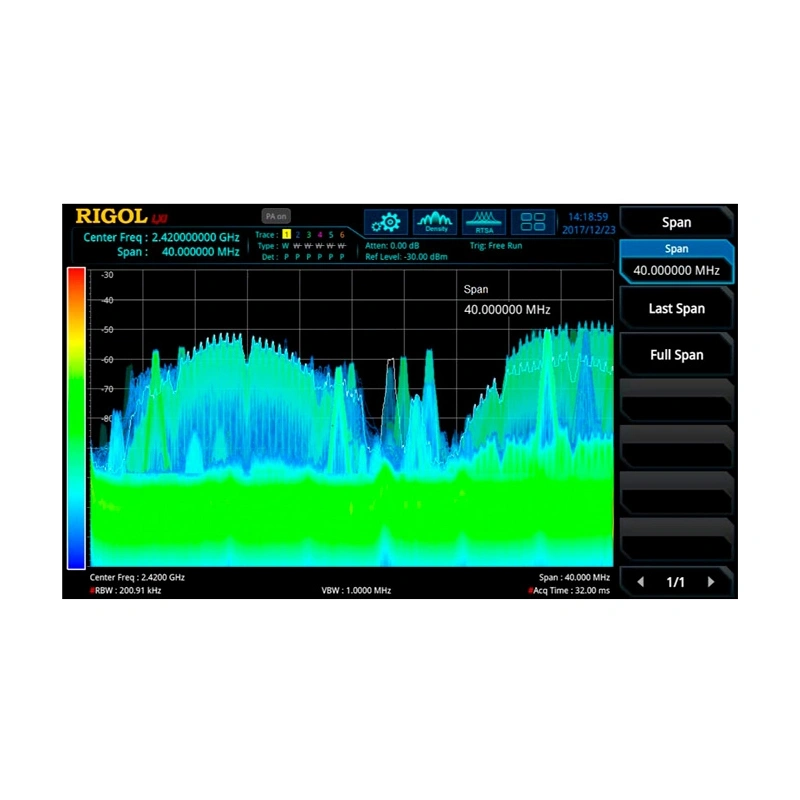Click the density color scale bar

pyautogui.click(x=76, y=418)
